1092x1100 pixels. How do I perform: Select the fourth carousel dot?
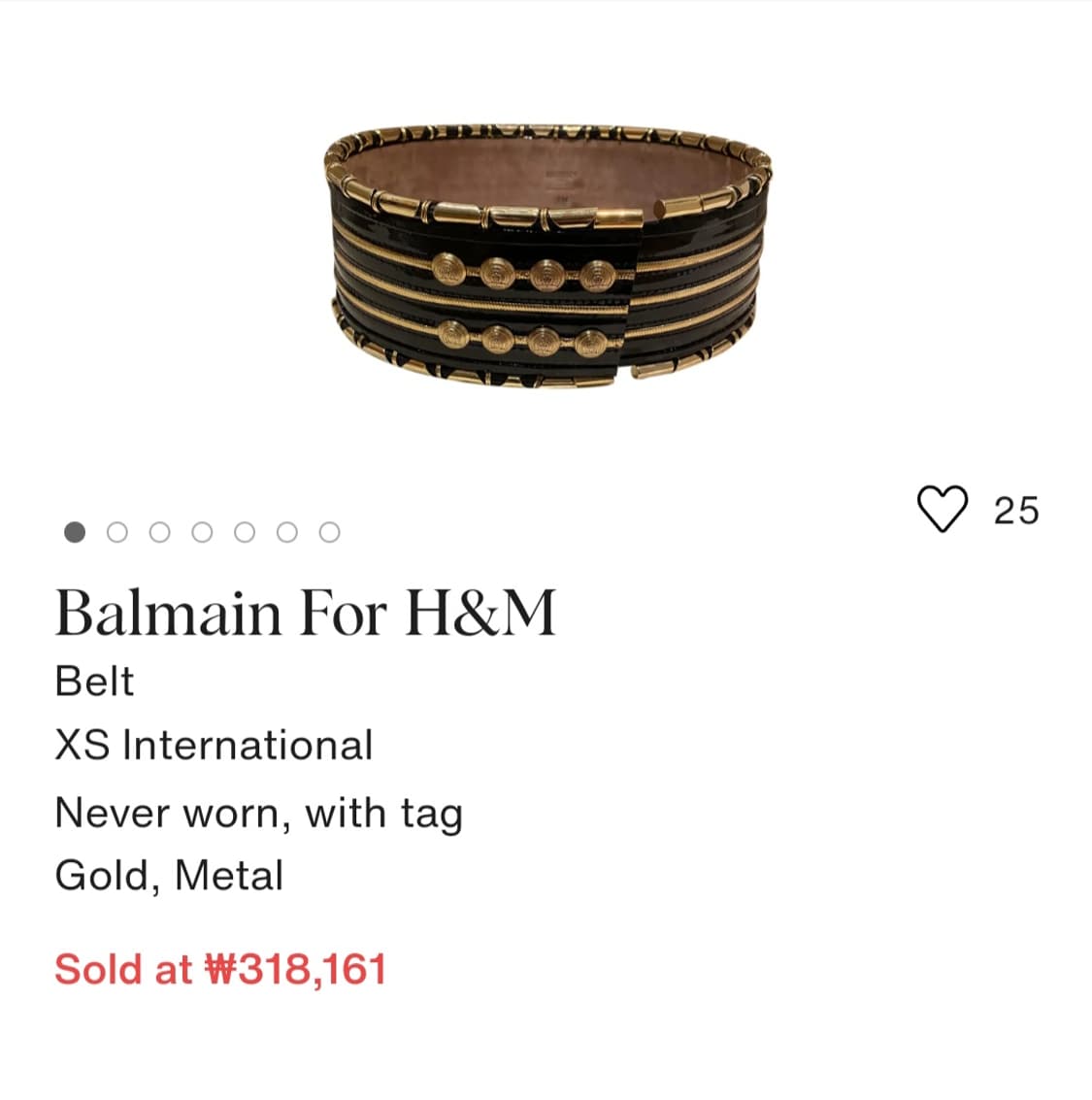[202, 532]
